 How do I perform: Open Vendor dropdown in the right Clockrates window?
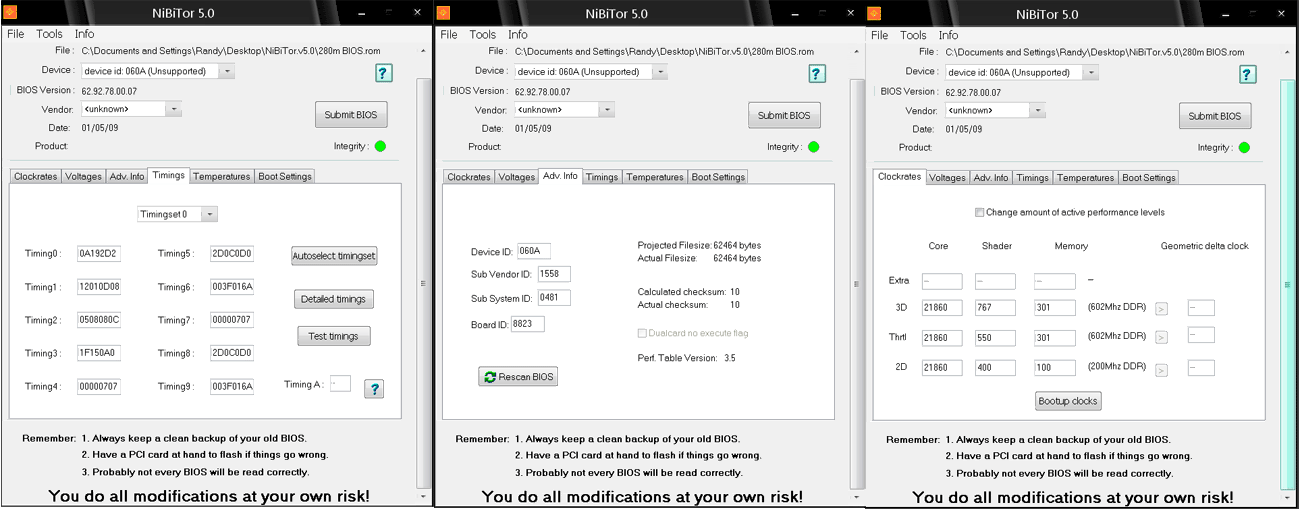1037,110
